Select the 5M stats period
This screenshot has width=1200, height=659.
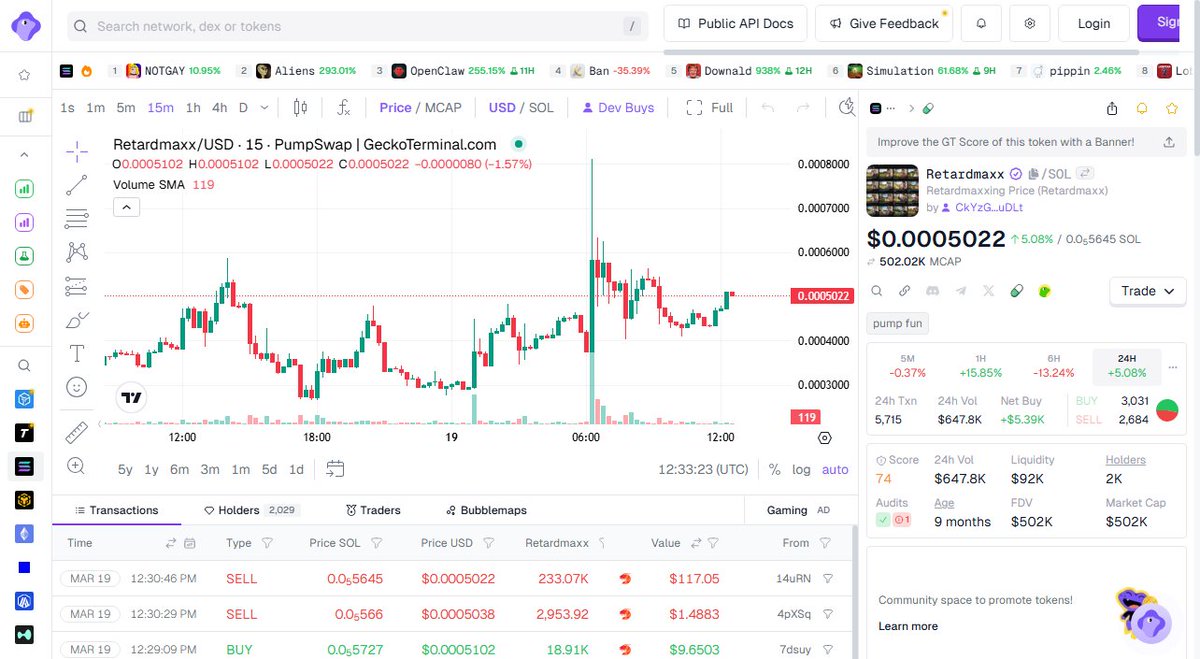[907, 365]
